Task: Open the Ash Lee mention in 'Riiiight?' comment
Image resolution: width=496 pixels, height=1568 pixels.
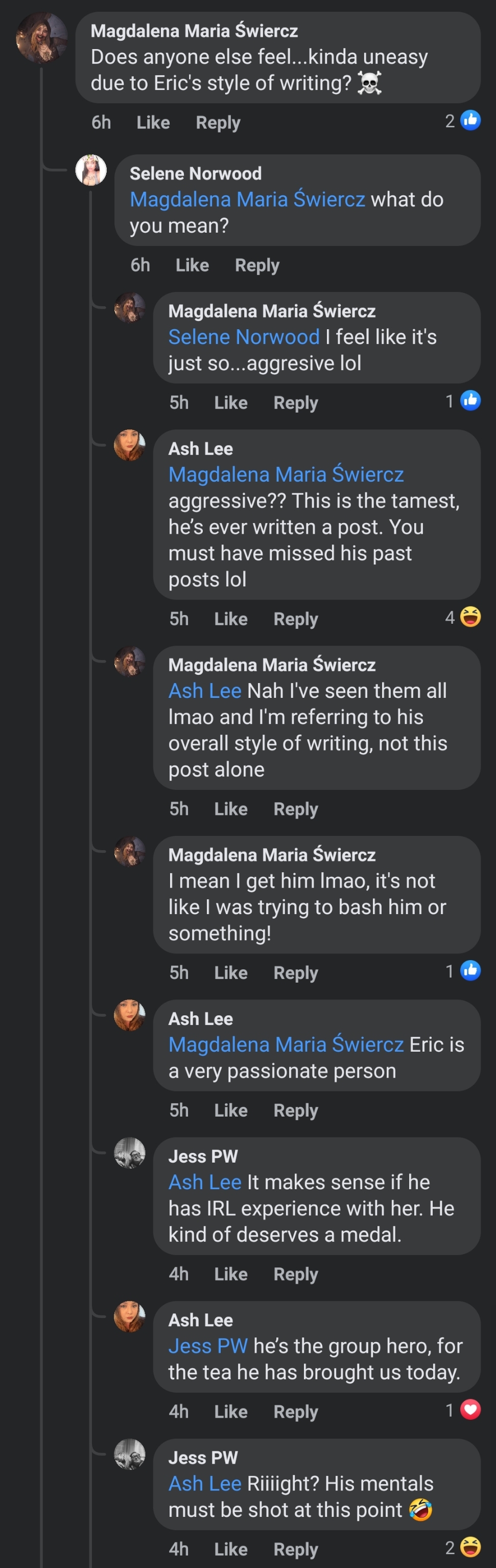Action: tap(205, 1484)
